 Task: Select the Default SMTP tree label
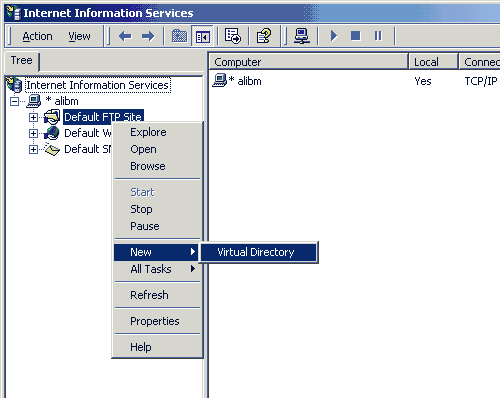click(x=88, y=149)
